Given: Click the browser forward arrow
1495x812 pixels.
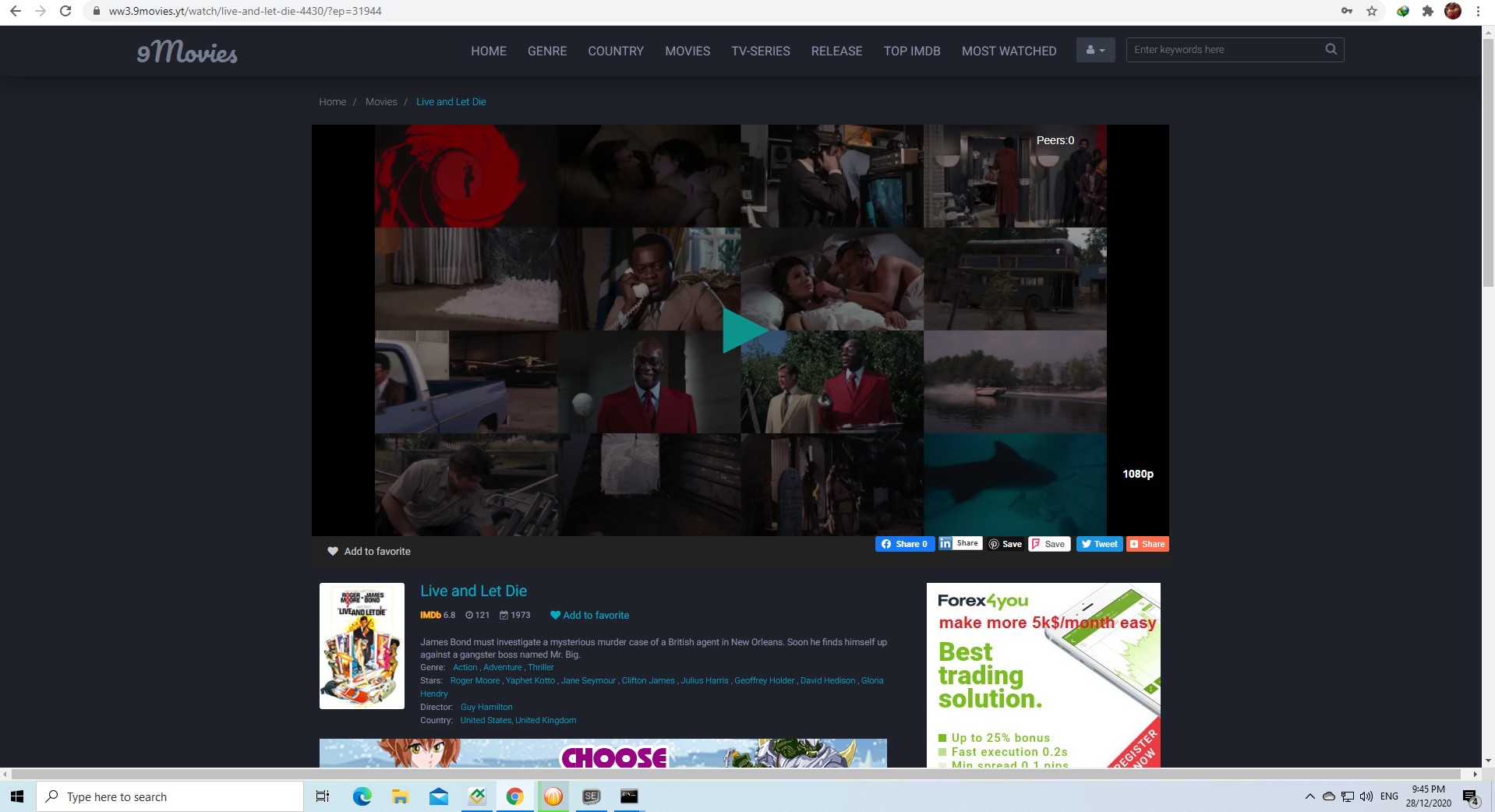Looking at the screenshot, I should pyautogui.click(x=41, y=11).
